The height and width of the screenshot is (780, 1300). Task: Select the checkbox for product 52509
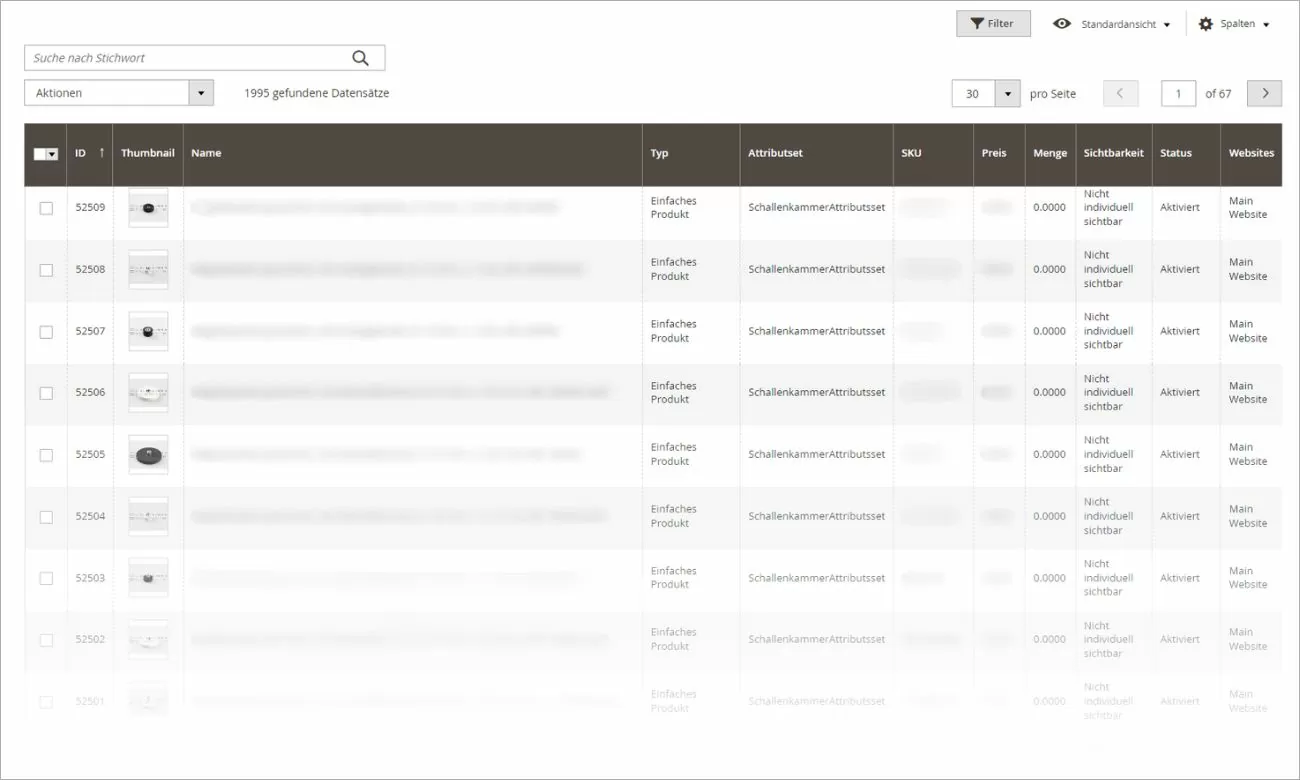coord(45,207)
